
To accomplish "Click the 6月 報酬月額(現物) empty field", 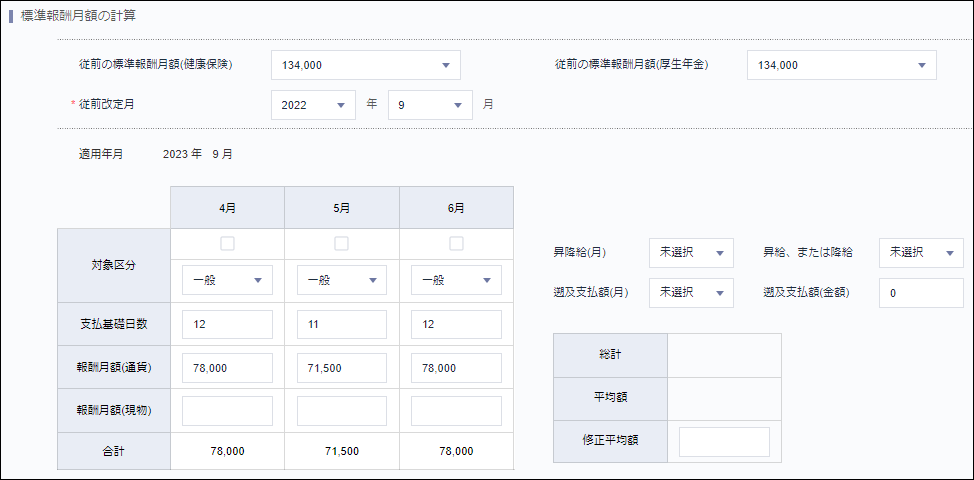I will 456,411.
